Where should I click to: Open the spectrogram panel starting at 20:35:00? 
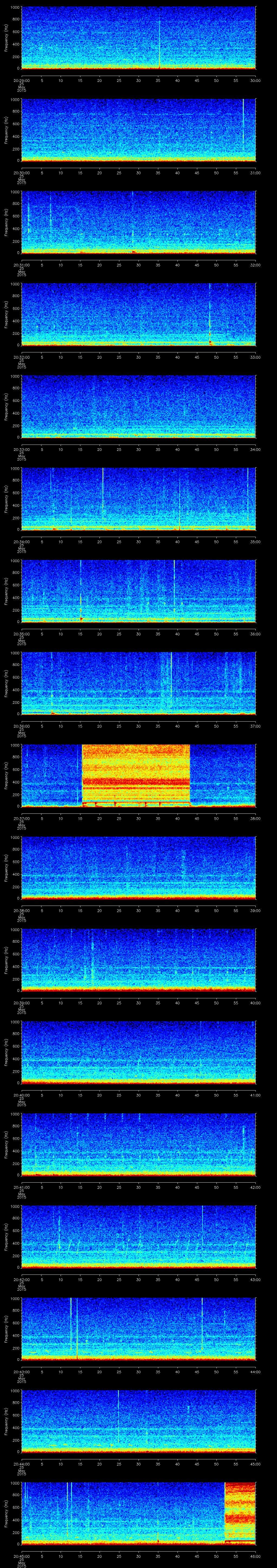click(139, 591)
